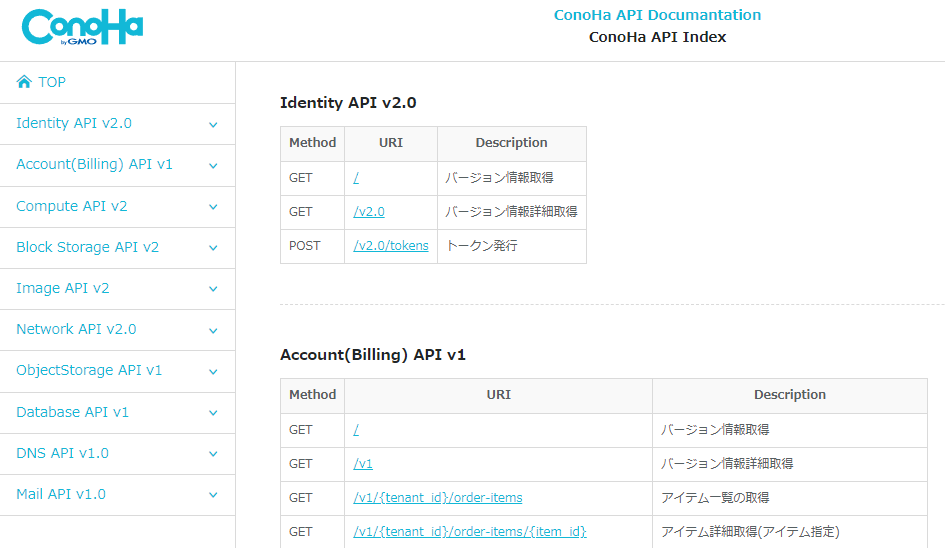Open the /v1/{tenant_id}/order-items link
The image size is (945, 548).
438,497
